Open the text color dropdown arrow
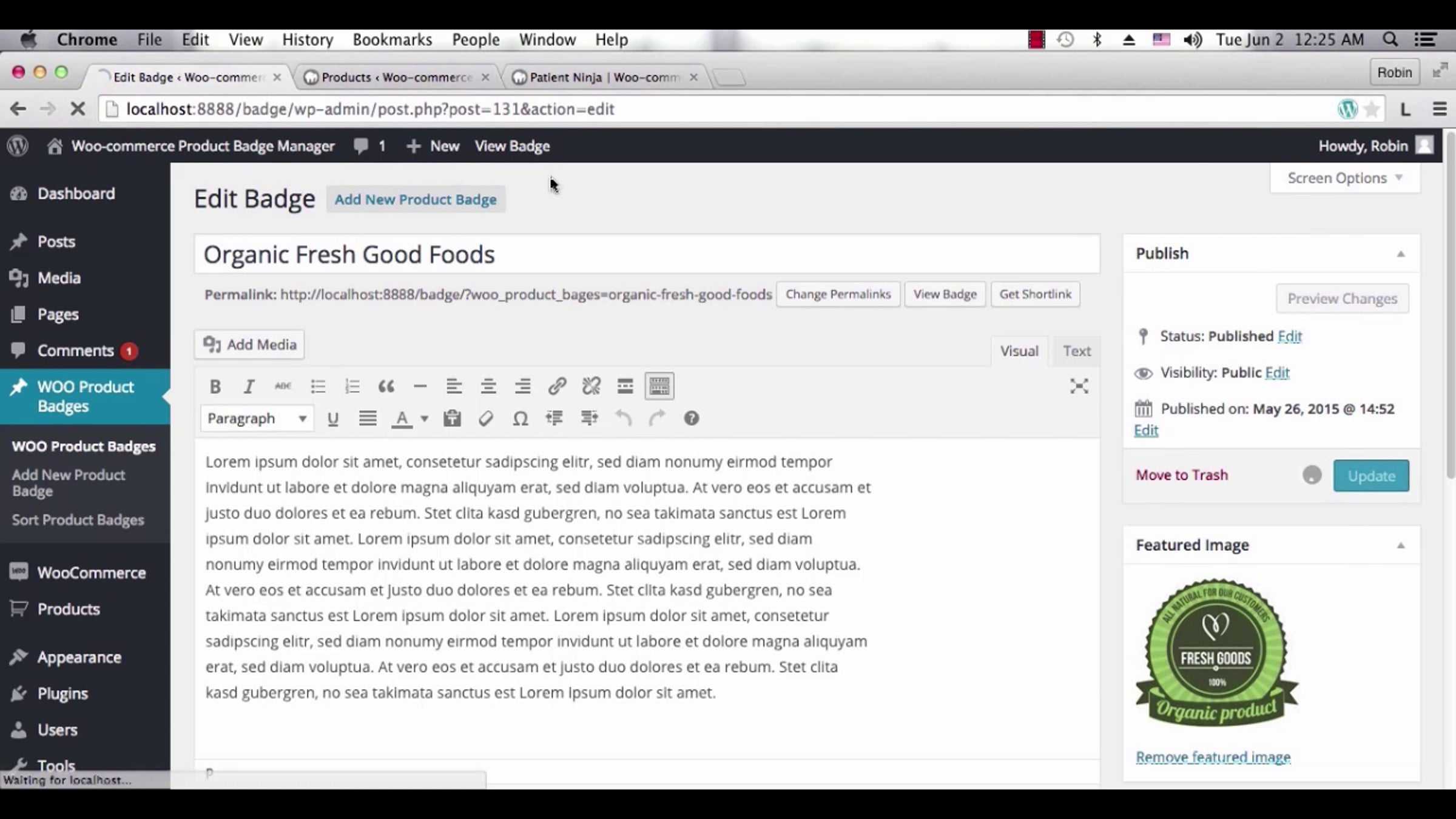Screen dimensions: 1456x819 pos(425,419)
